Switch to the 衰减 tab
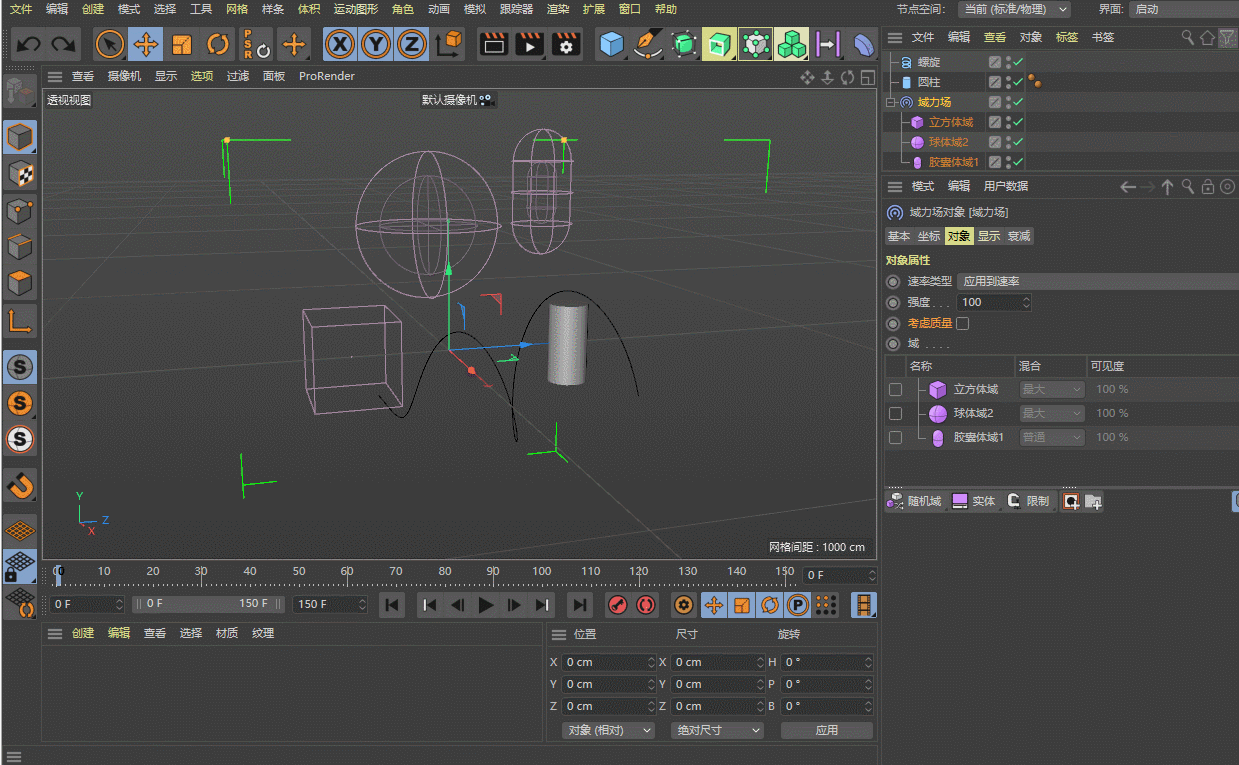1239x765 pixels. 1019,236
